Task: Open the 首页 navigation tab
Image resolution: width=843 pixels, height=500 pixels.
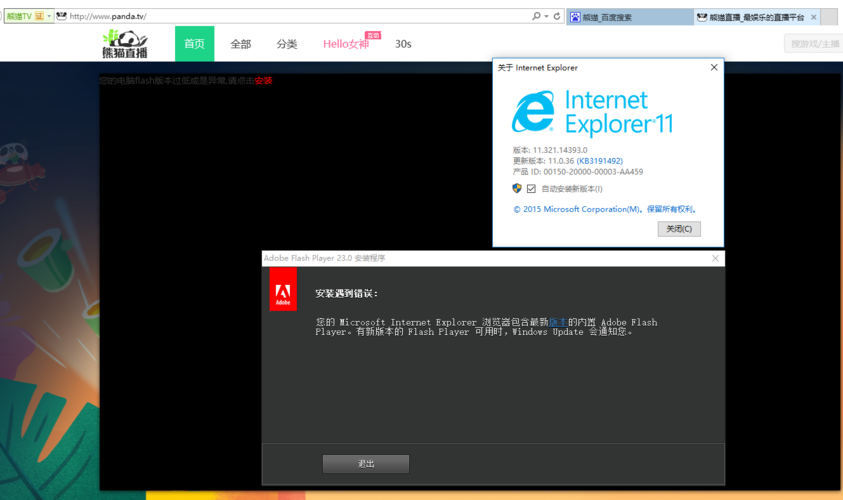Action: [x=195, y=44]
